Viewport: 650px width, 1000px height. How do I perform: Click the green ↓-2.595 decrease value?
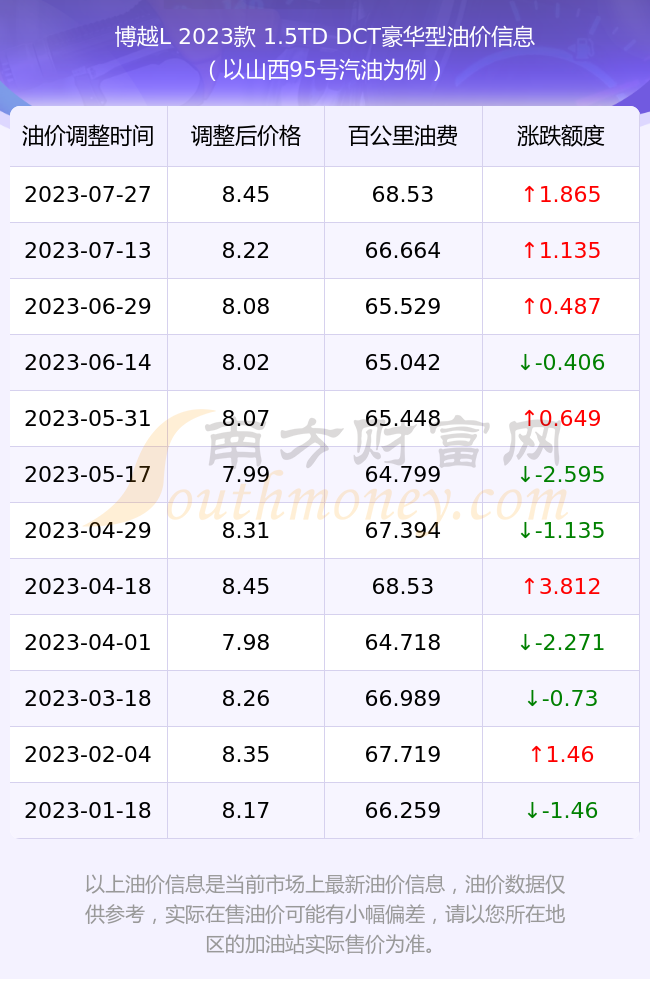[561, 474]
